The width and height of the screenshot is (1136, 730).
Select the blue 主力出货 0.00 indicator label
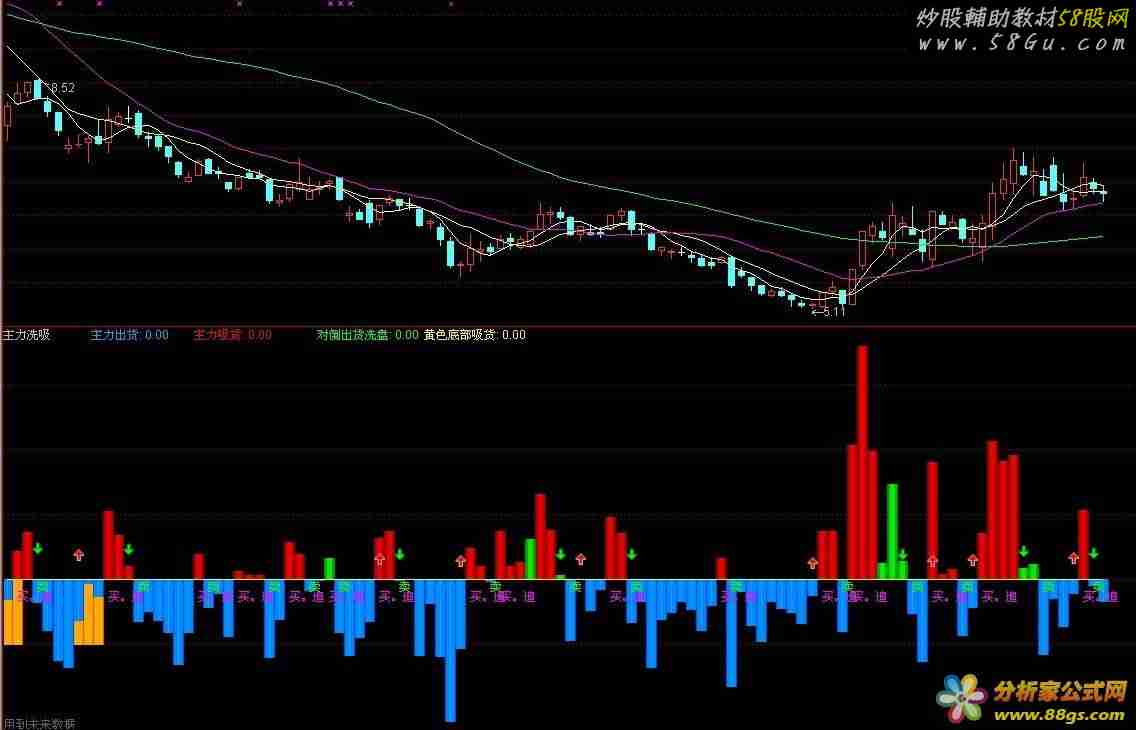tap(129, 335)
